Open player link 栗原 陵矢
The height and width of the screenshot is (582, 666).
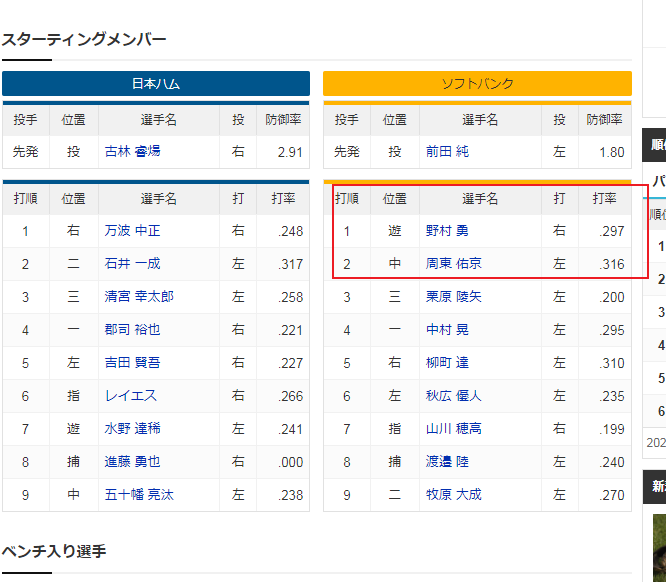click(454, 297)
